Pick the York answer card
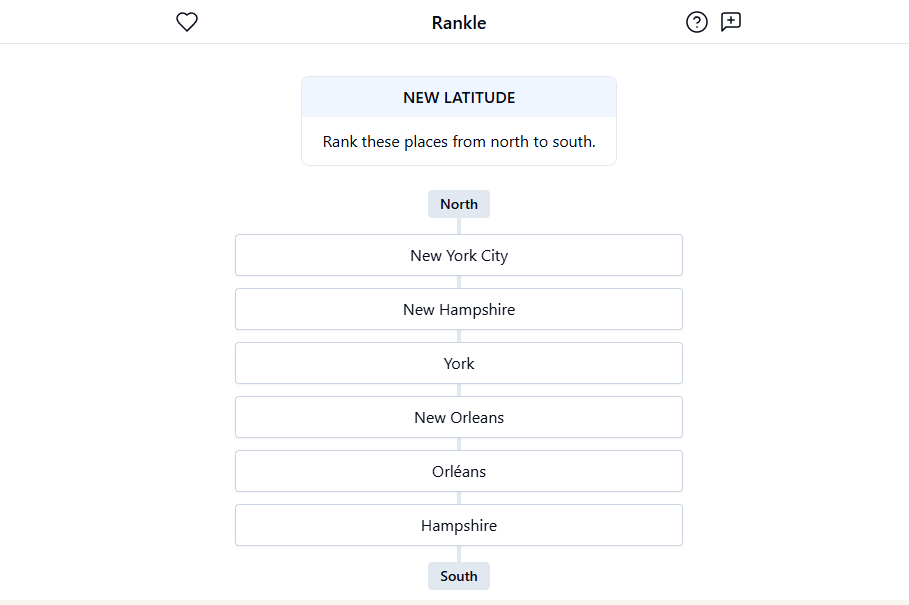Viewport: 909px width, 605px height. click(458, 363)
